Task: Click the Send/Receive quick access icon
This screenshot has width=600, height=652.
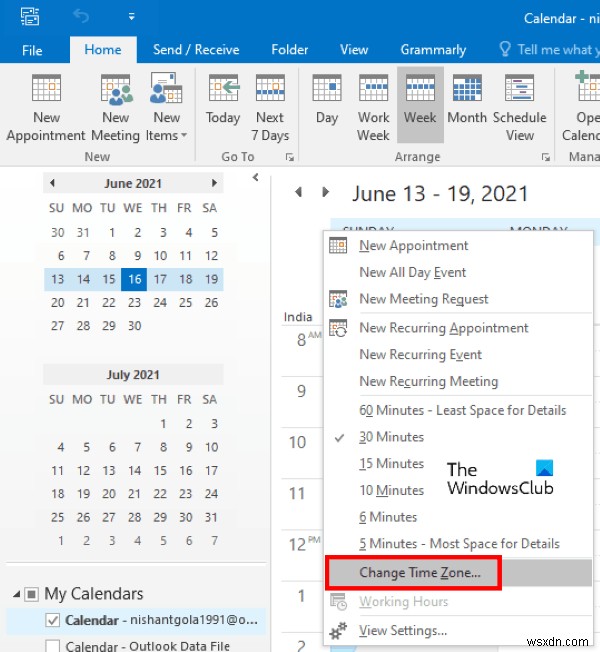Action: tap(30, 17)
